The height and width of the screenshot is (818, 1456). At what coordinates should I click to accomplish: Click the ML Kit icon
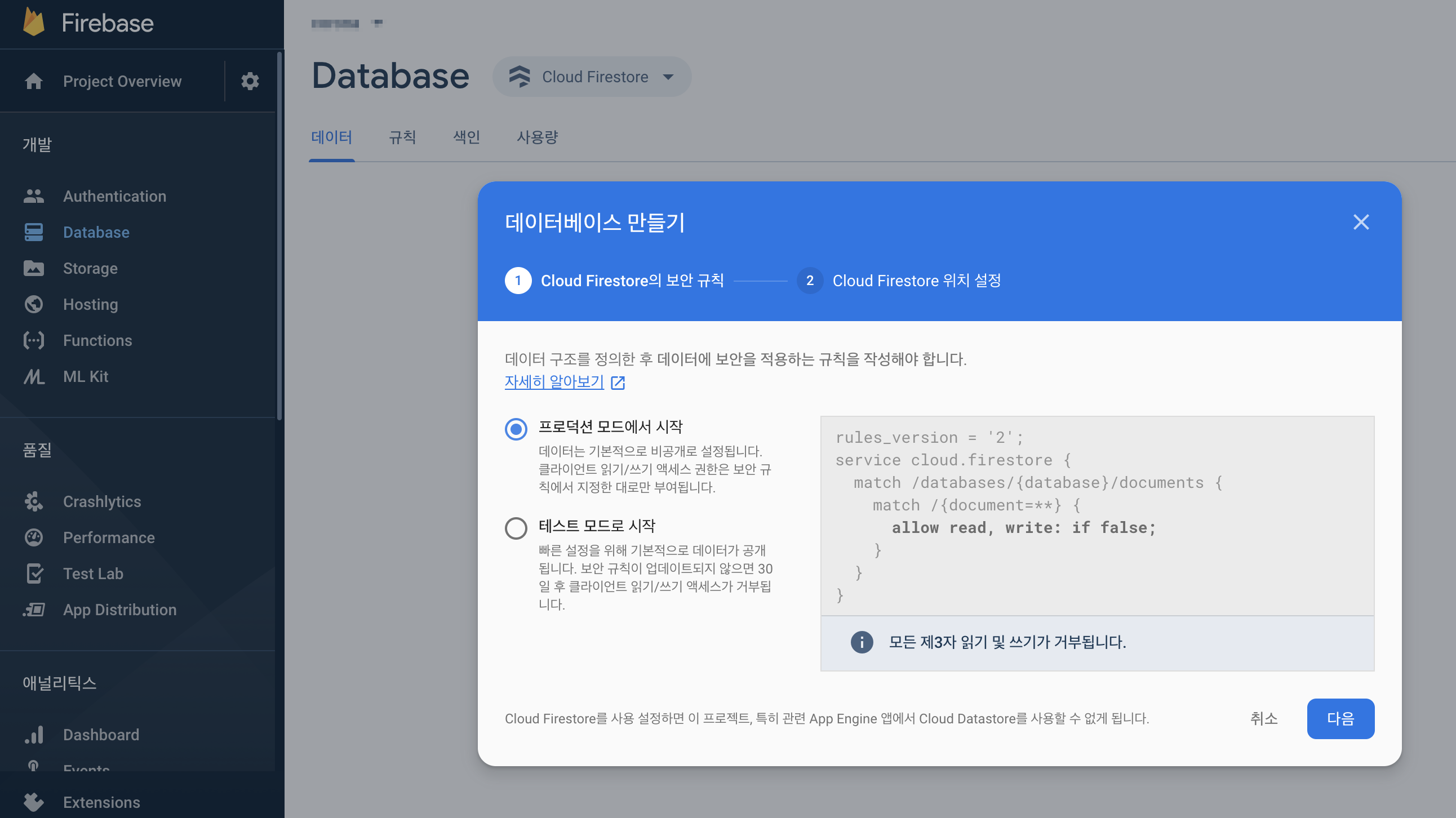33,377
